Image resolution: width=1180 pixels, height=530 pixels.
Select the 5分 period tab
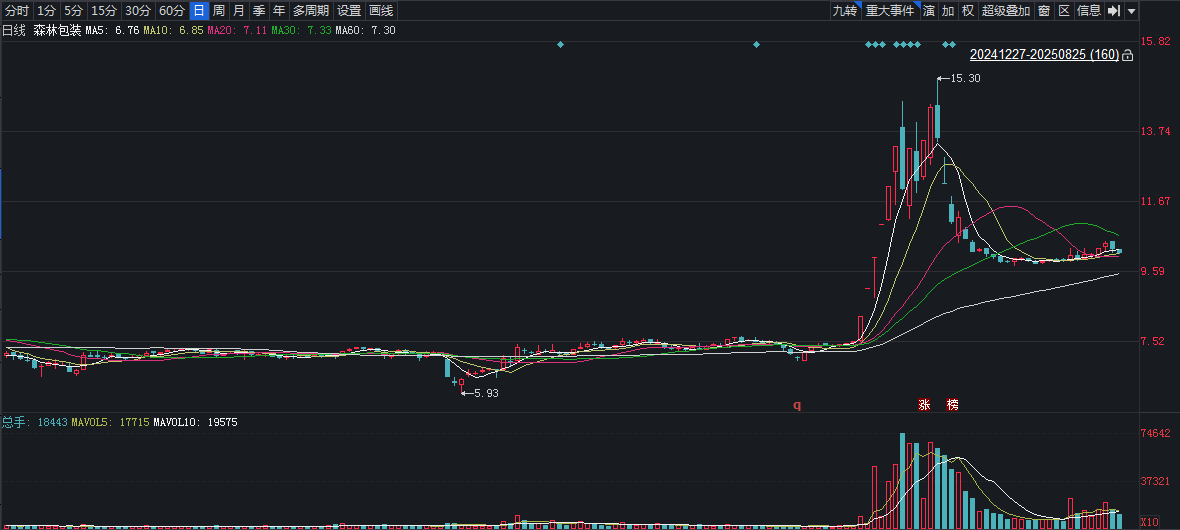point(73,11)
